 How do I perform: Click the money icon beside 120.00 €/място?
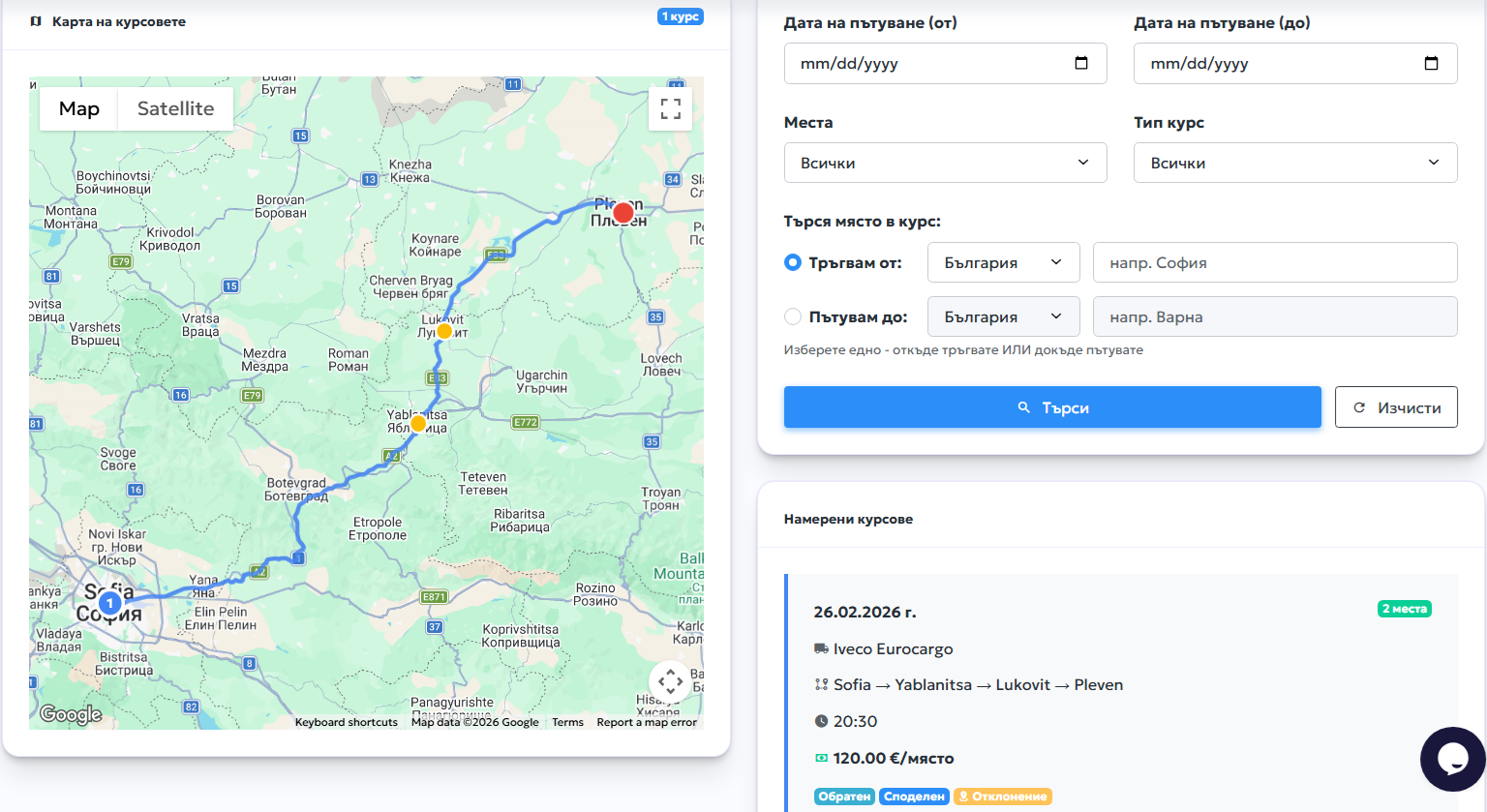tap(821, 758)
